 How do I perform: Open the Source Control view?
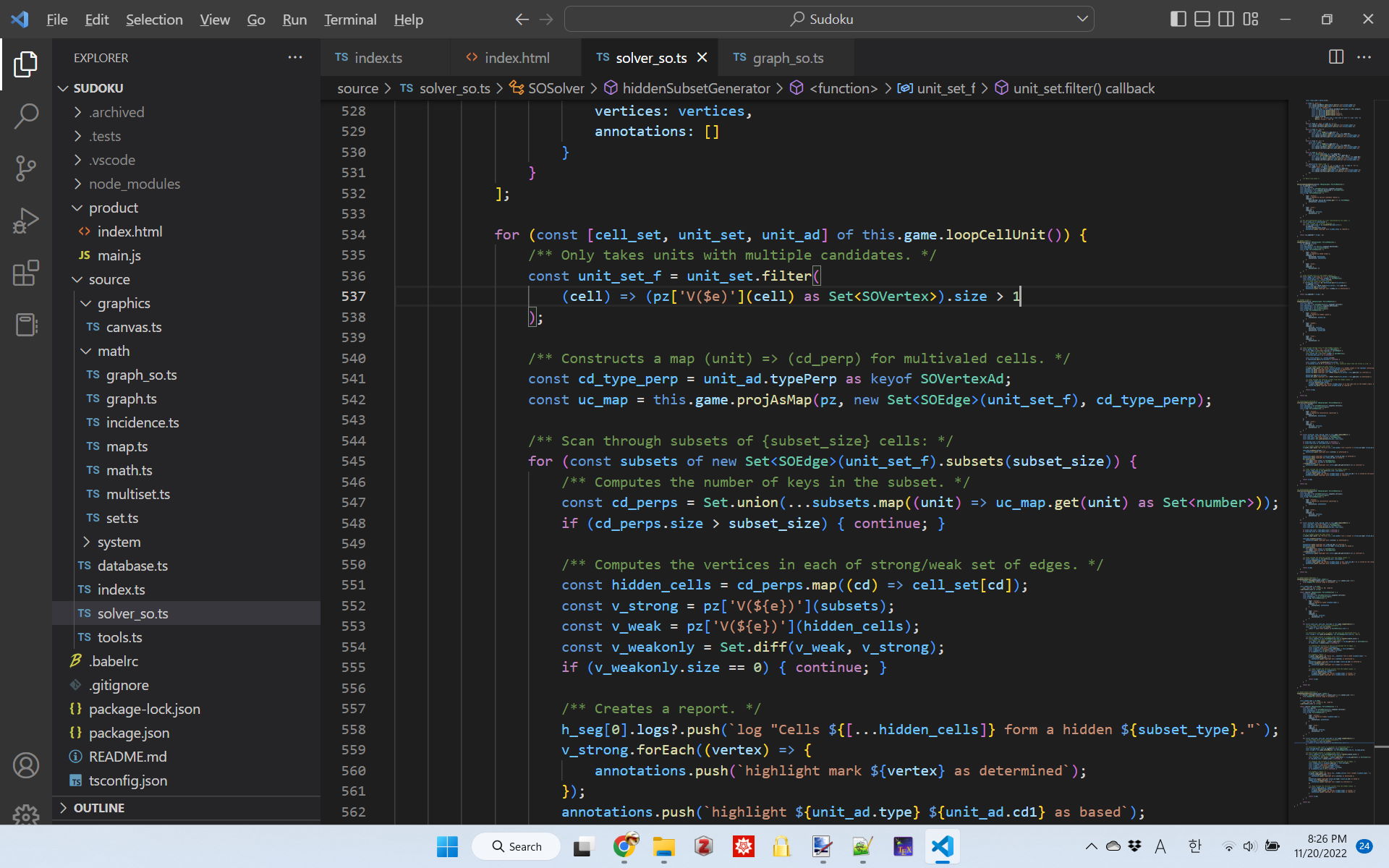(x=26, y=169)
